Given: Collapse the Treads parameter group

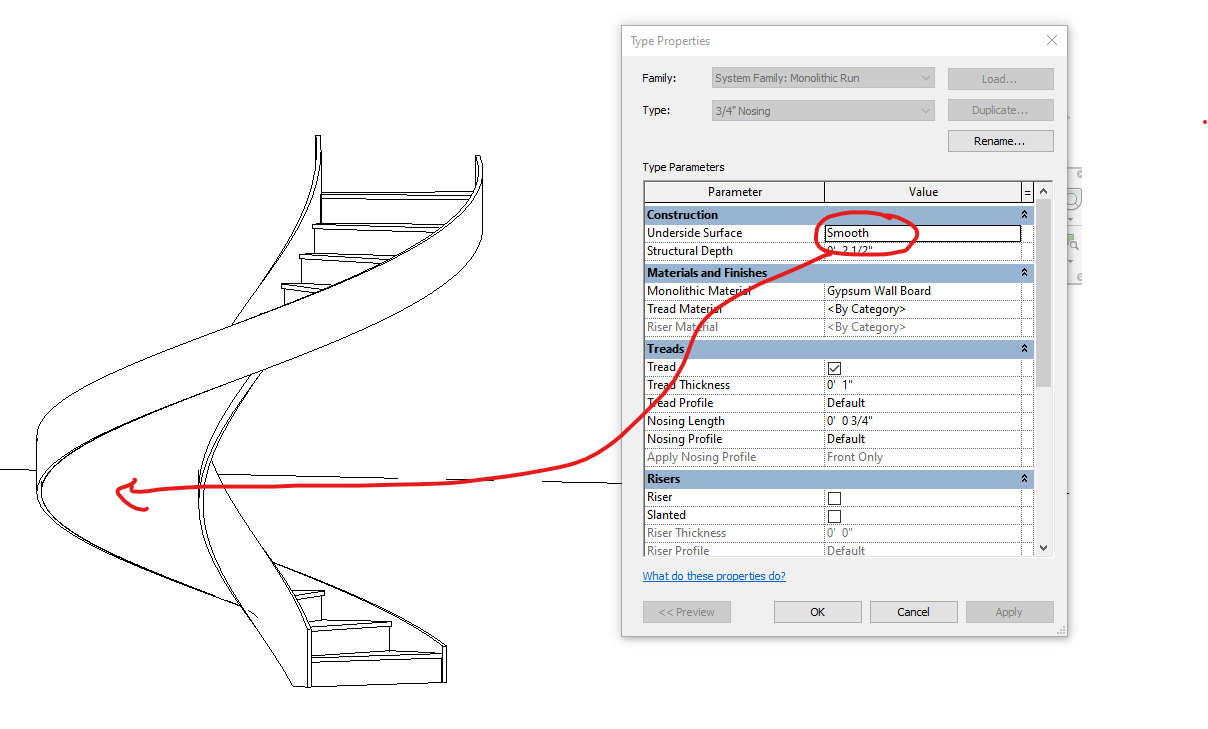Looking at the screenshot, I should click(1022, 348).
